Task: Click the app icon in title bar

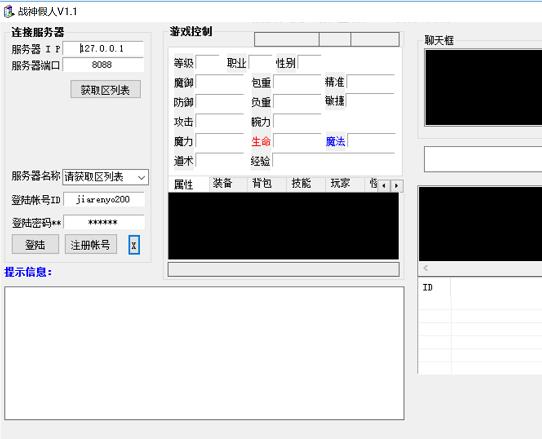Action: pos(9,11)
